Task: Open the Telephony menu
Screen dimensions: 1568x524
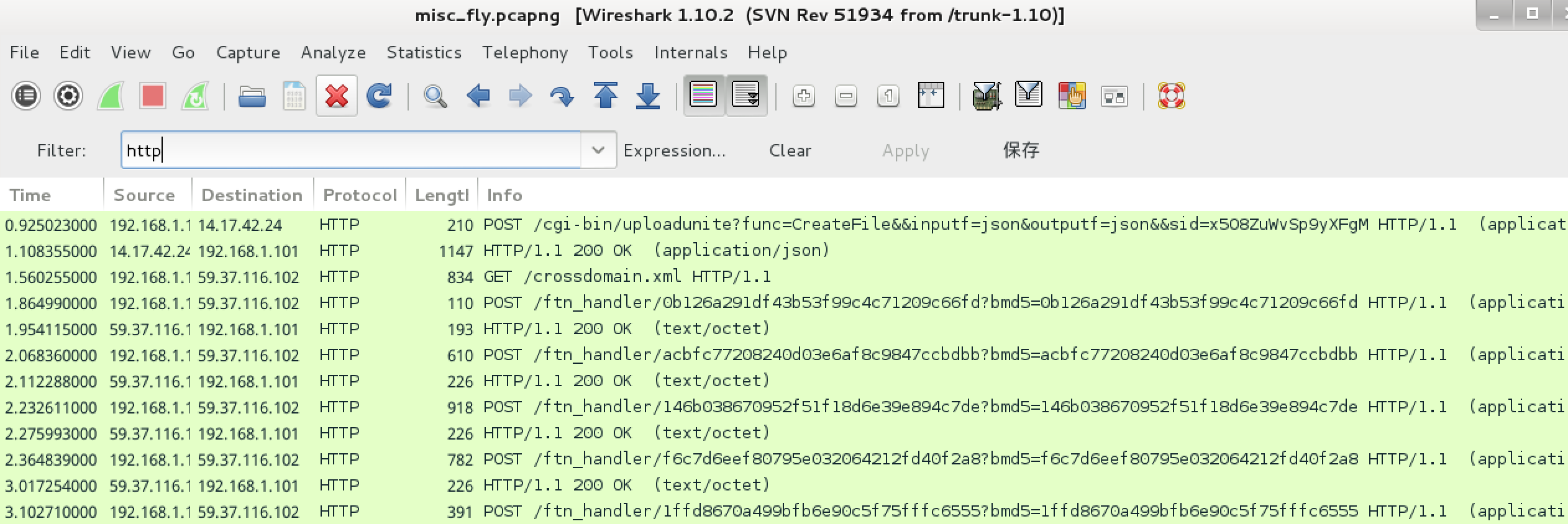Action: [x=525, y=53]
